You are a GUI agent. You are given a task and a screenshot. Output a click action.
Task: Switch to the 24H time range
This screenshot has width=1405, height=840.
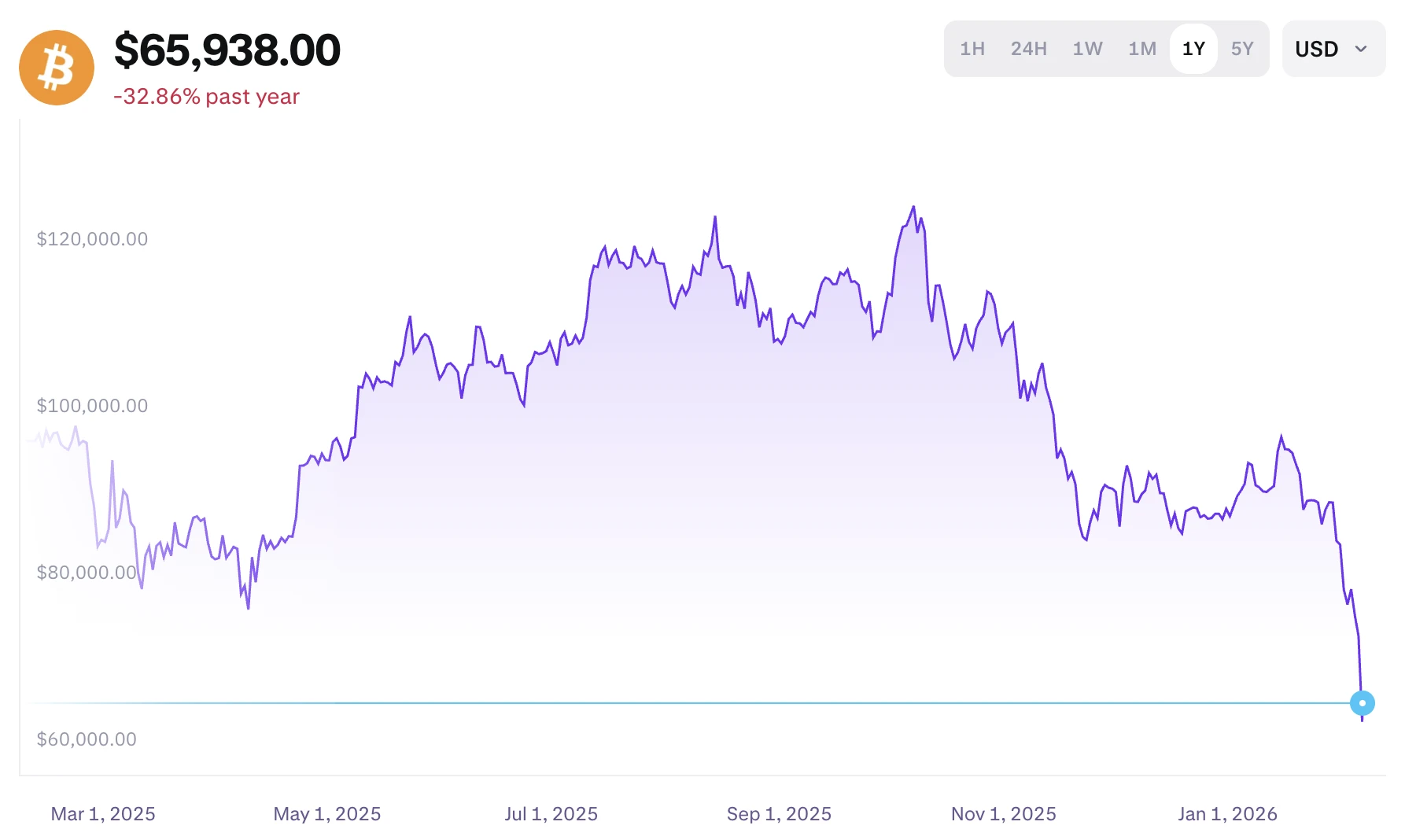(1028, 49)
